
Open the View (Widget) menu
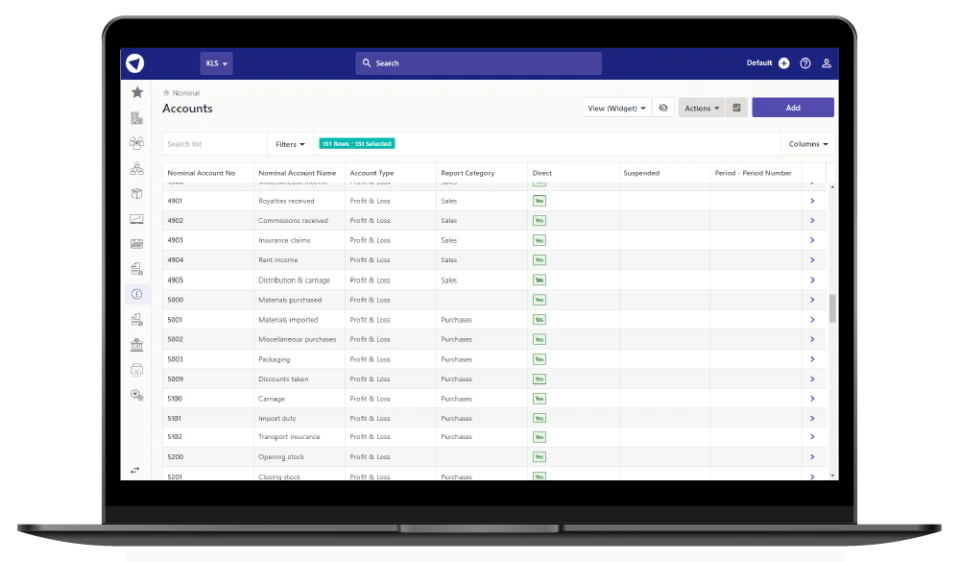617,108
